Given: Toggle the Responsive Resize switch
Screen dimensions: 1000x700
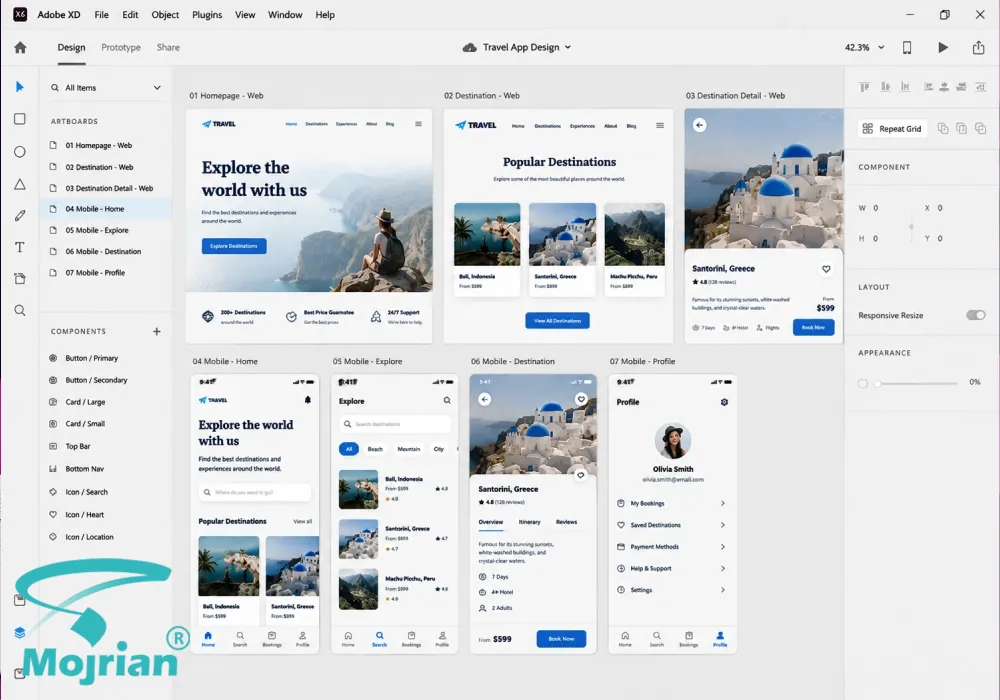Looking at the screenshot, I should coord(976,315).
